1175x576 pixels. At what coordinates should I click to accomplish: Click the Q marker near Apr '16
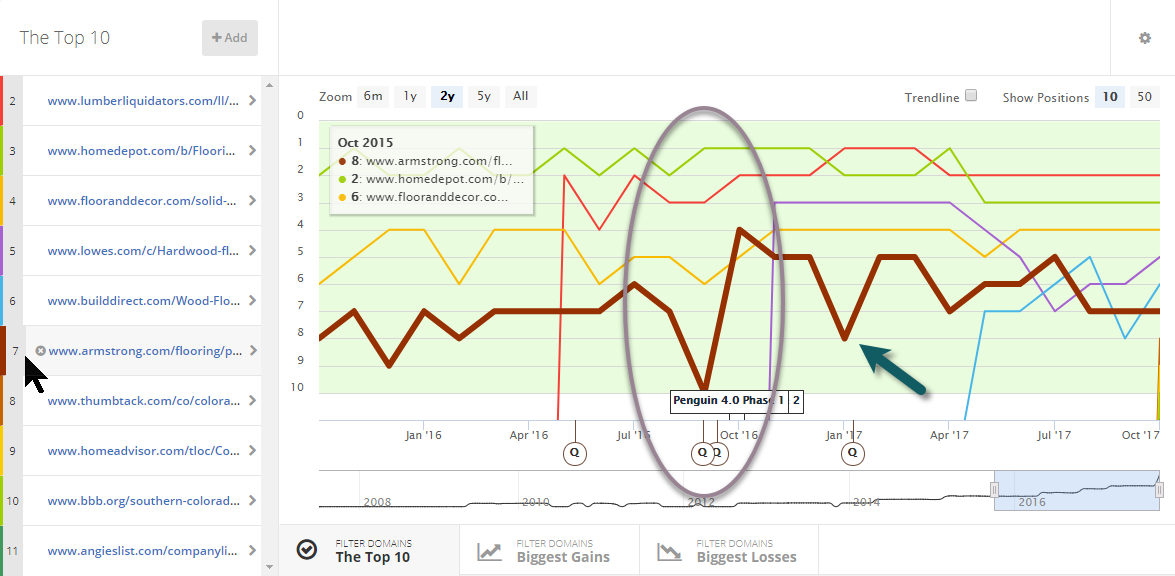pos(575,452)
